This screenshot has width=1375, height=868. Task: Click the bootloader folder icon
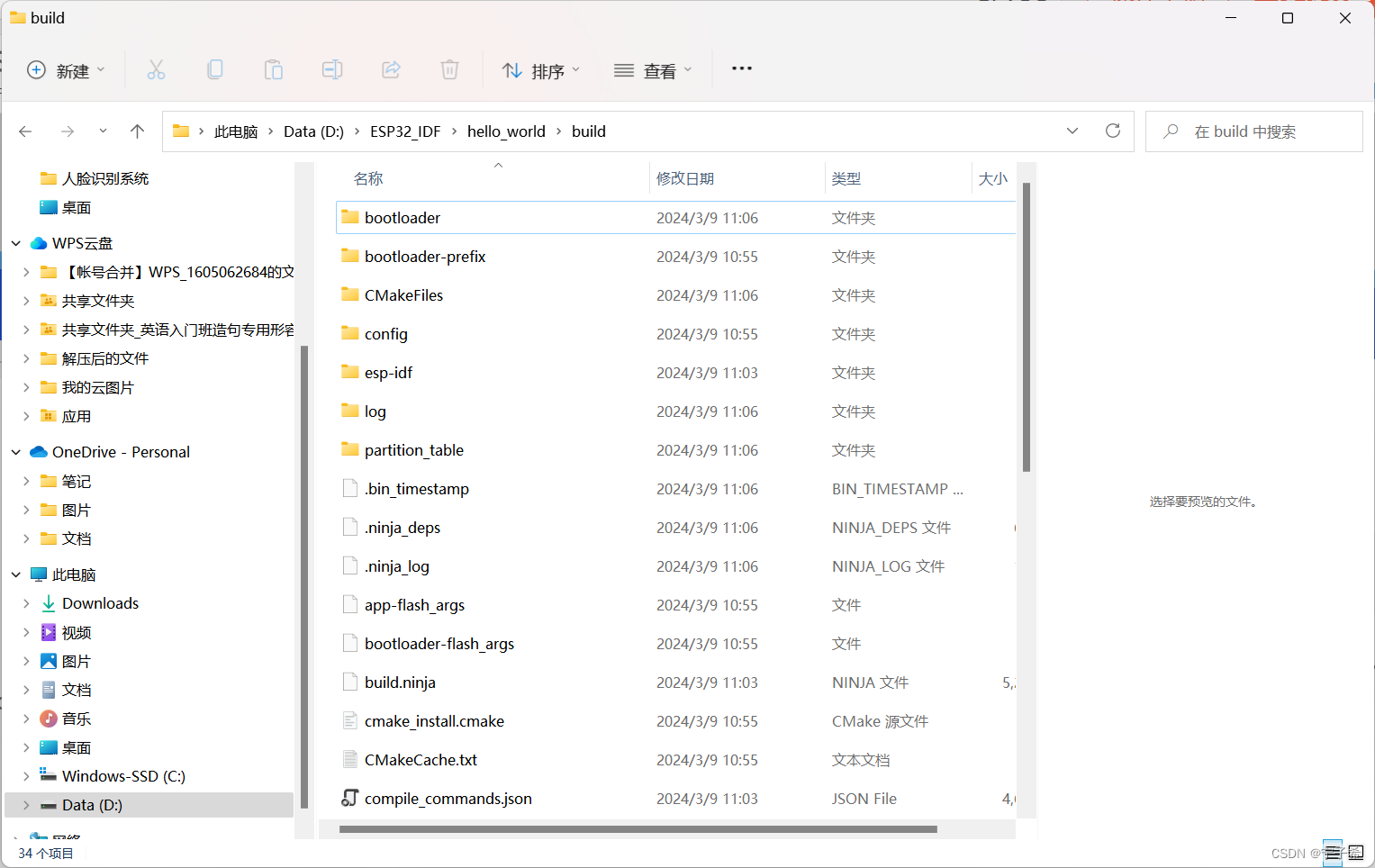coord(350,217)
